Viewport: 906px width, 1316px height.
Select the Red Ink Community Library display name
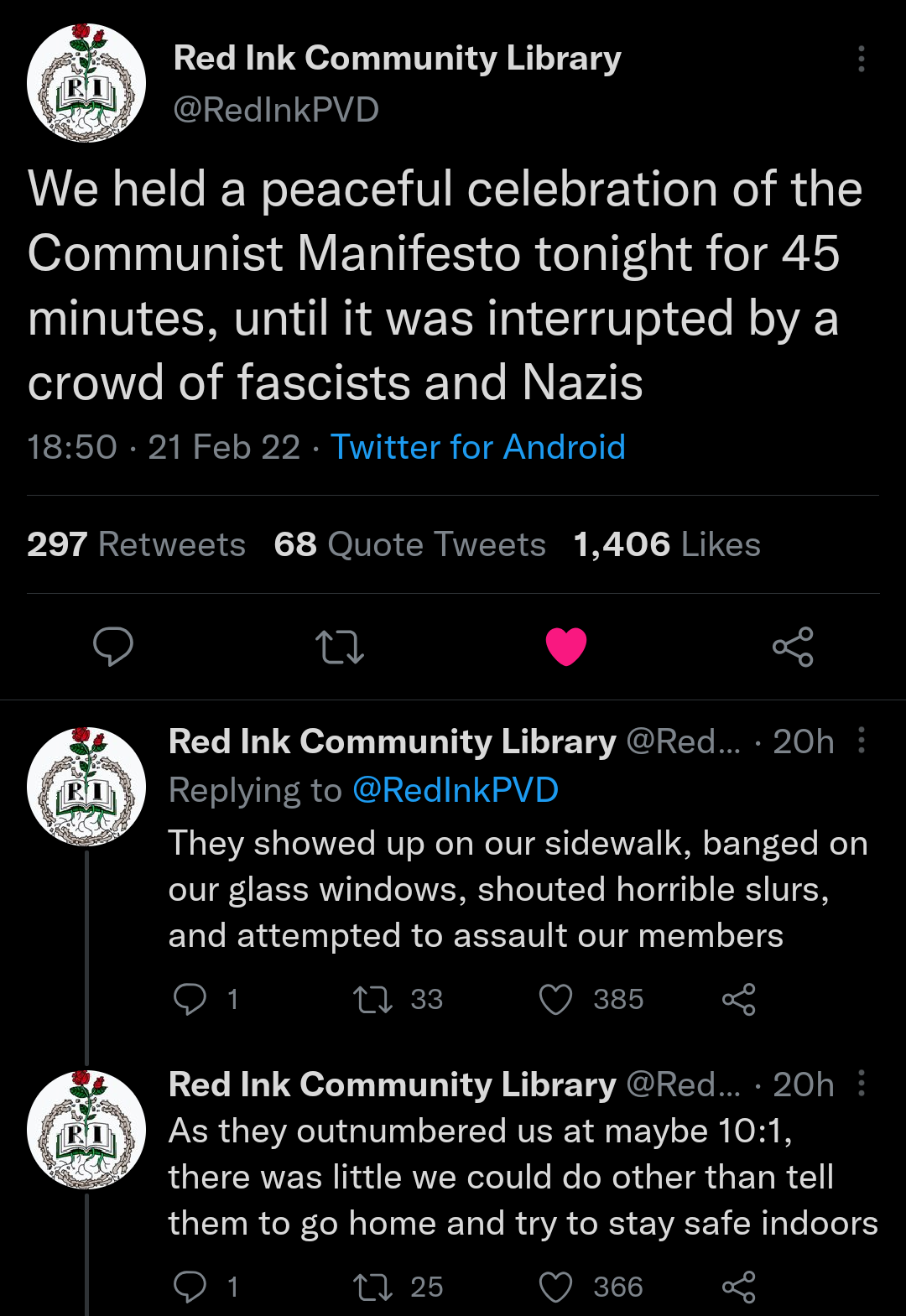click(x=396, y=58)
